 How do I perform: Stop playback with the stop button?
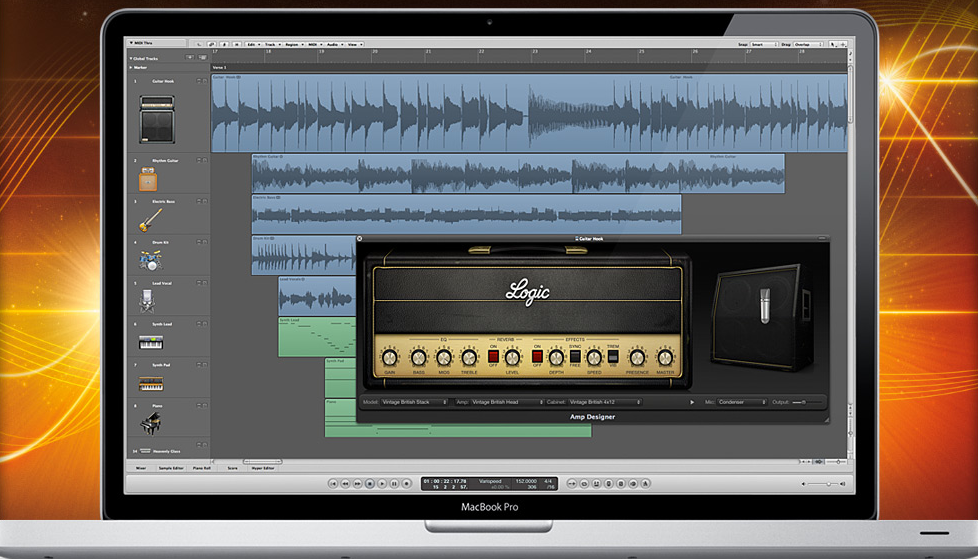click(x=370, y=484)
